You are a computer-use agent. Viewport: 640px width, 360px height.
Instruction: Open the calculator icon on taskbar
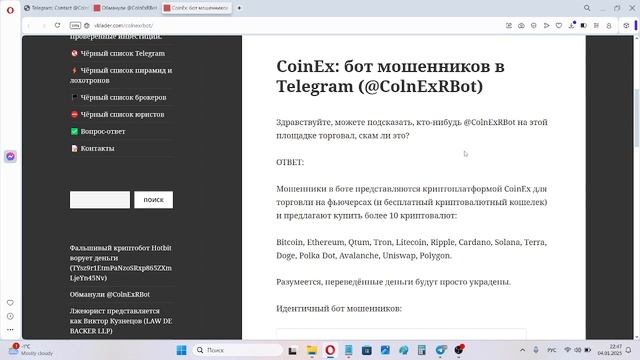pyautogui.click(x=422, y=350)
